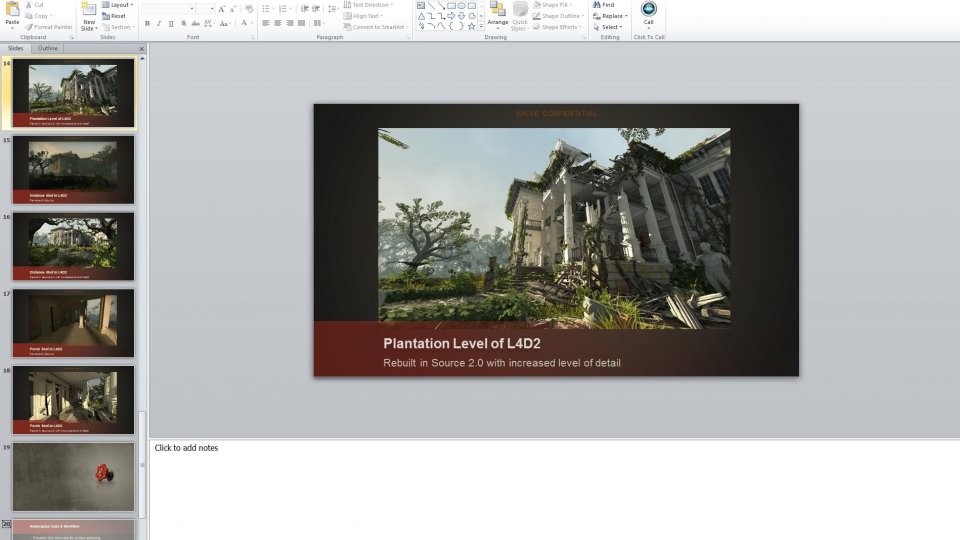Viewport: 960px width, 540px height.
Task: Select the Text Box shape tool
Action: 421,6
